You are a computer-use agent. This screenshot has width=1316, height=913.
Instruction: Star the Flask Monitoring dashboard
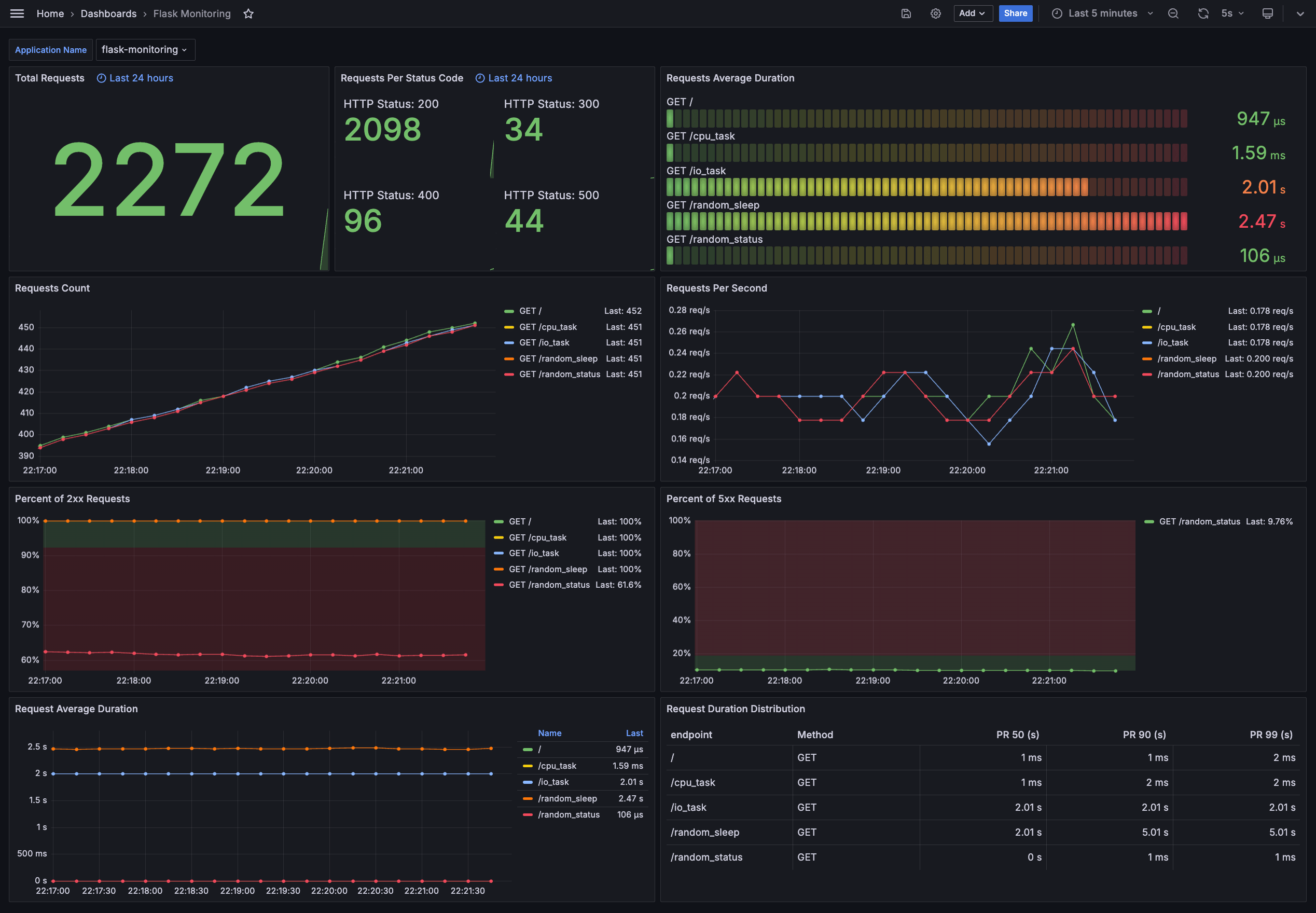pos(248,13)
